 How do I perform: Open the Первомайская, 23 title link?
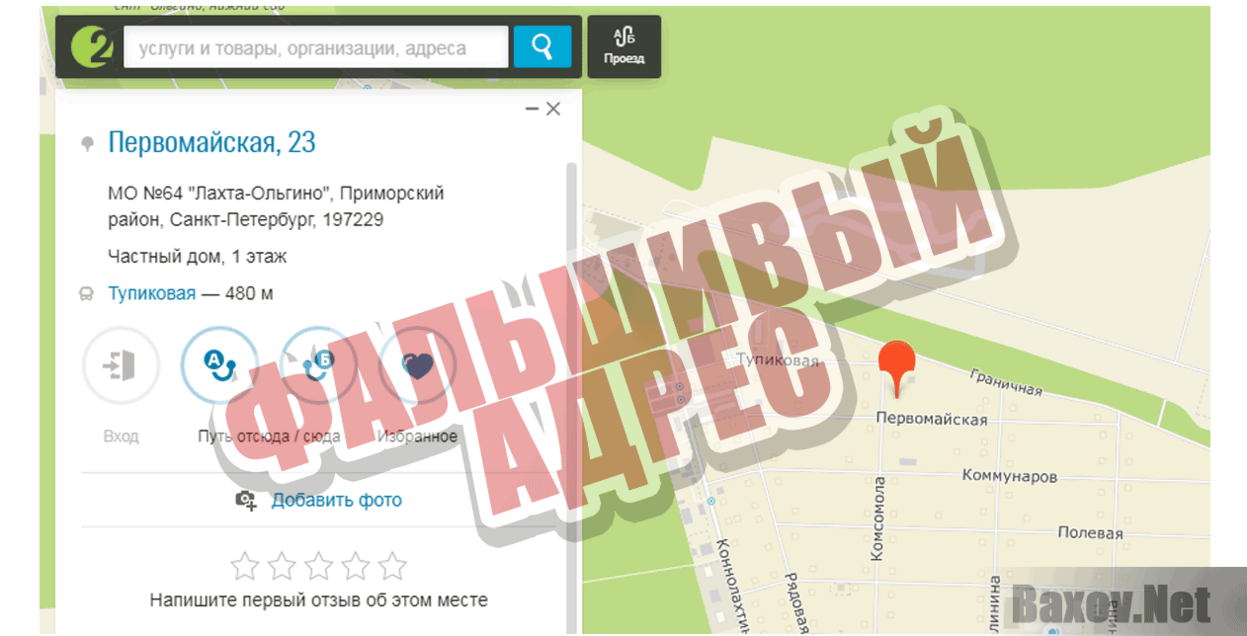point(212,143)
